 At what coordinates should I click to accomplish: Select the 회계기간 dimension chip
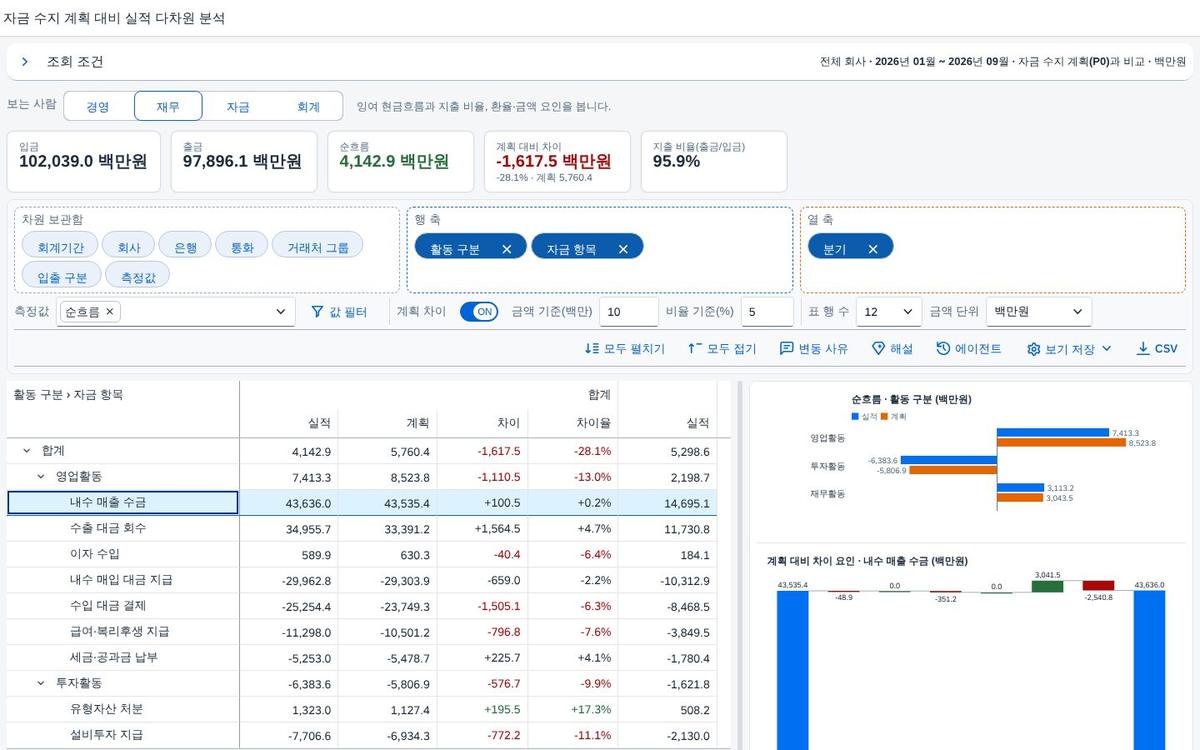tap(60, 247)
